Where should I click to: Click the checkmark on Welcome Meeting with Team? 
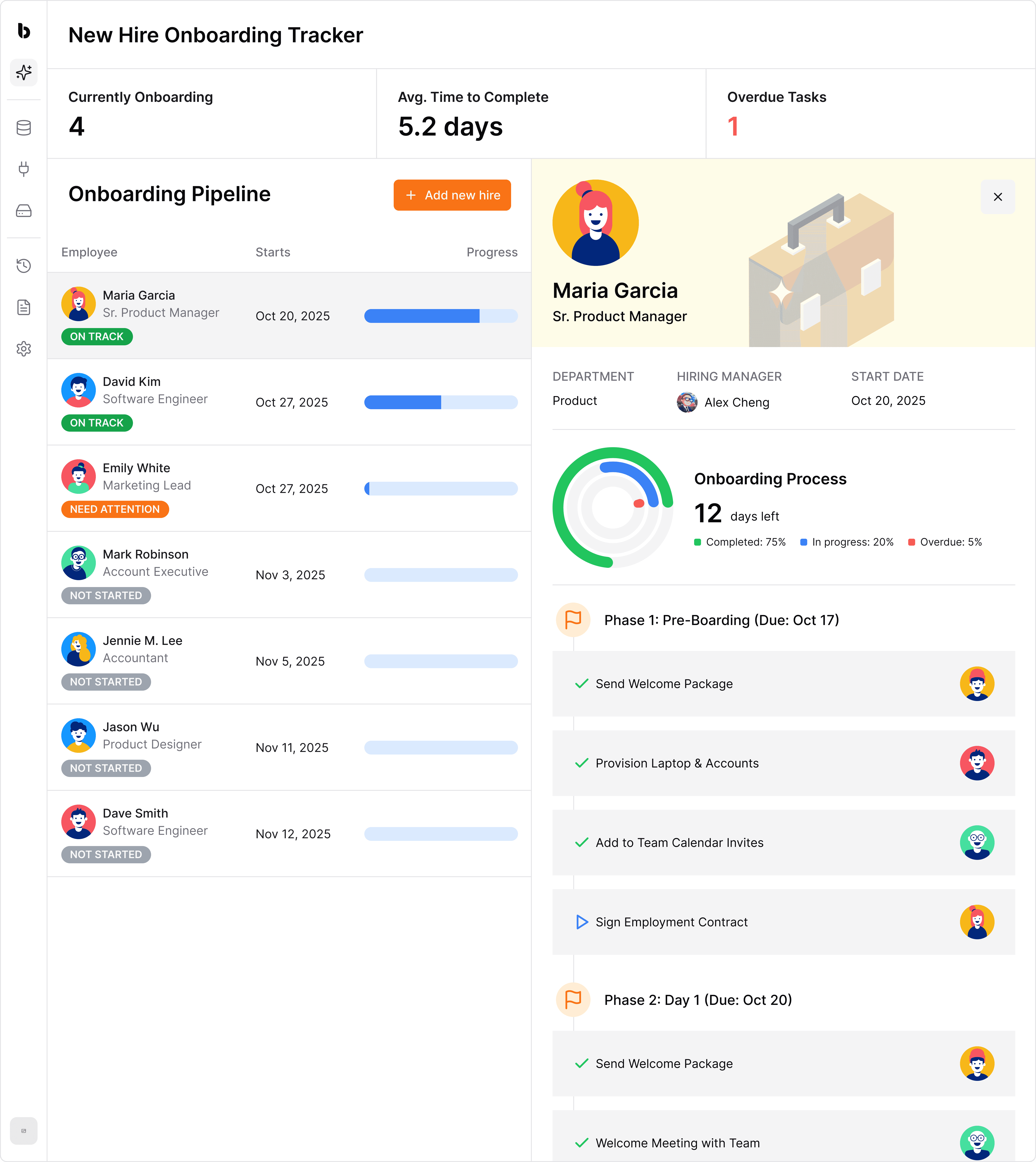(x=581, y=1143)
